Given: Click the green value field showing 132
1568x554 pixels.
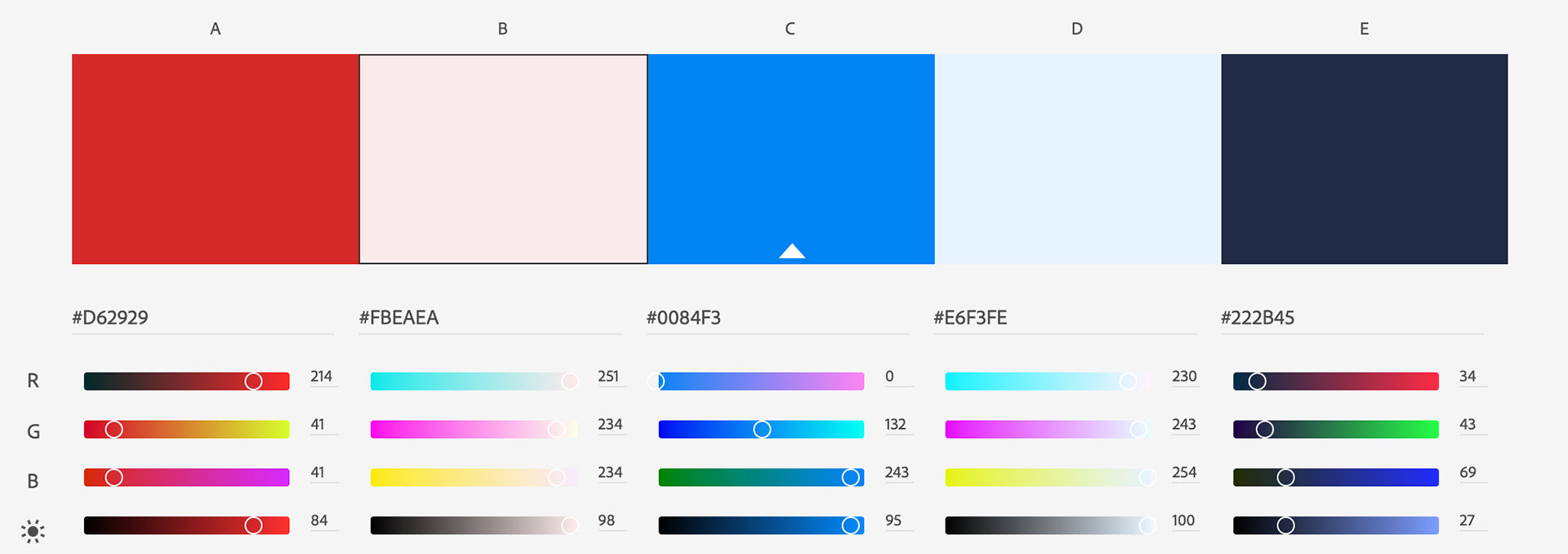Looking at the screenshot, I should point(898,425).
